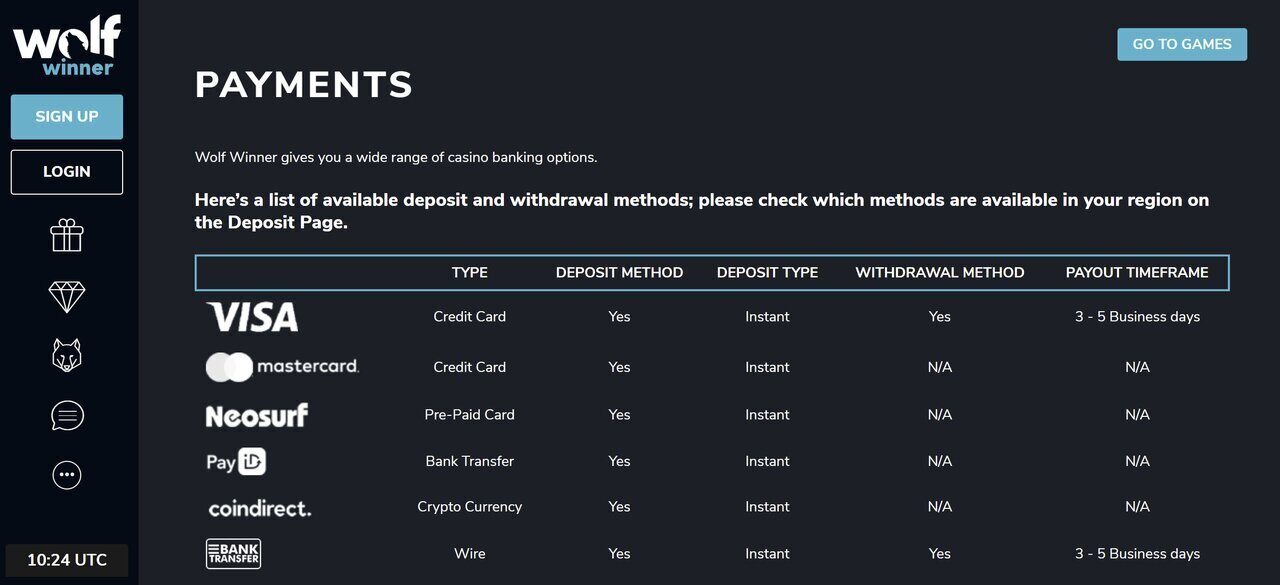Click the GO TO GAMES button
This screenshot has height=585, width=1280.
point(1182,44)
